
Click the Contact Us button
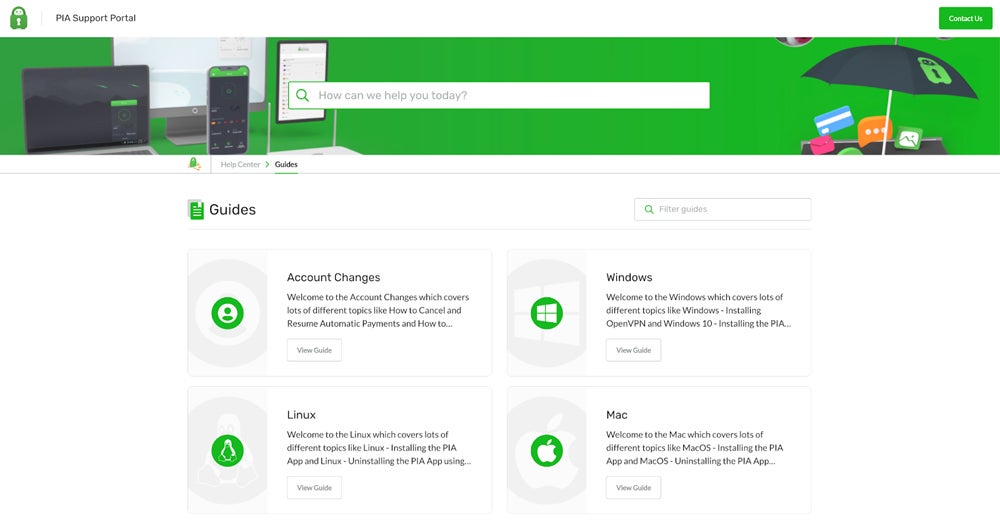click(x=965, y=18)
